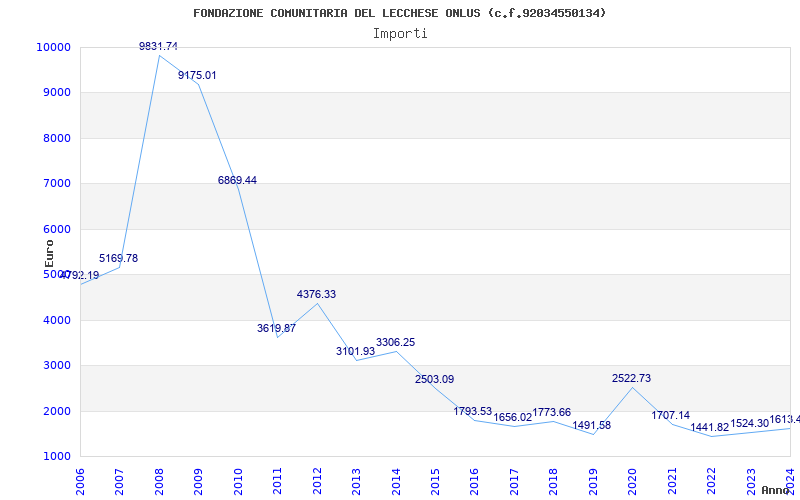This screenshot has width=800, height=500.
Task: Click the 2010 year label
Action: [x=238, y=481]
